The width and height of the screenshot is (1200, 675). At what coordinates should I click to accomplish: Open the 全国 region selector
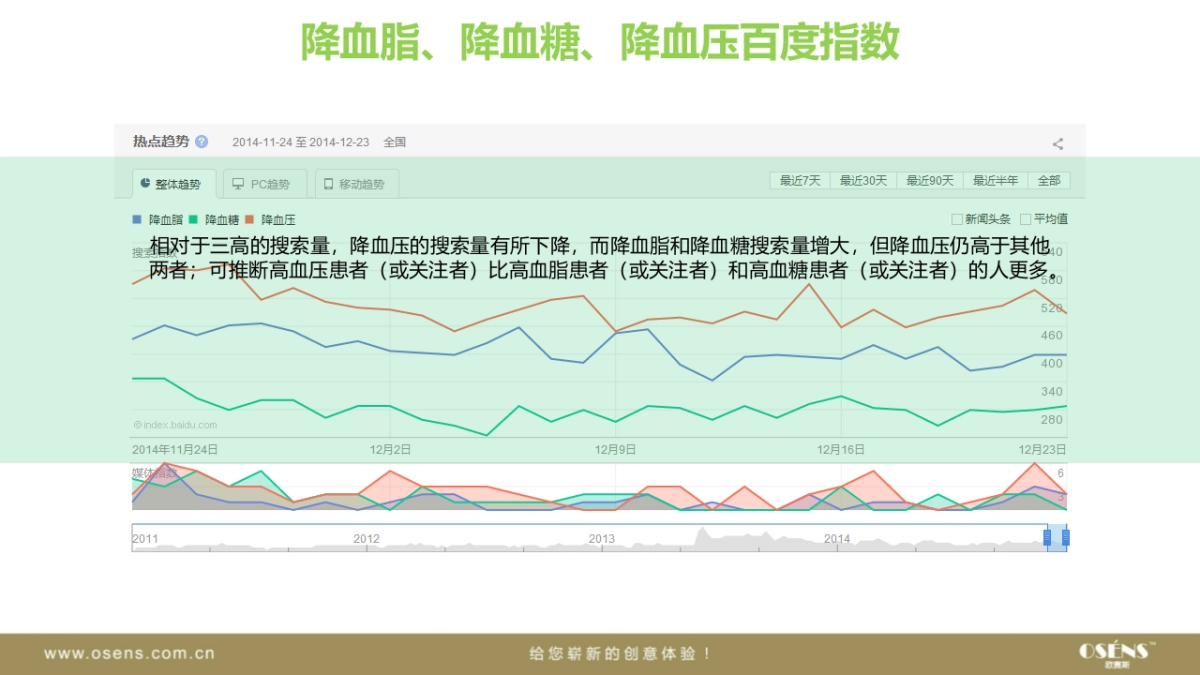[x=394, y=142]
